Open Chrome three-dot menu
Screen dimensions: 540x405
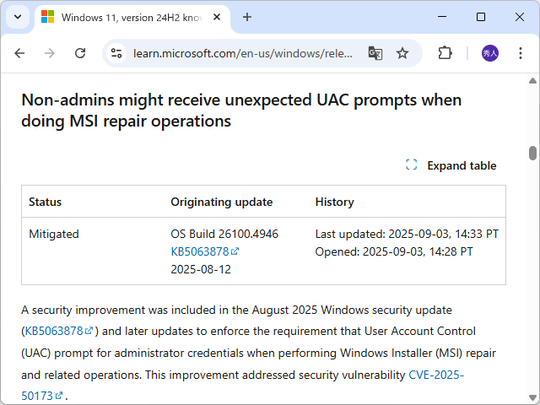tap(520, 53)
